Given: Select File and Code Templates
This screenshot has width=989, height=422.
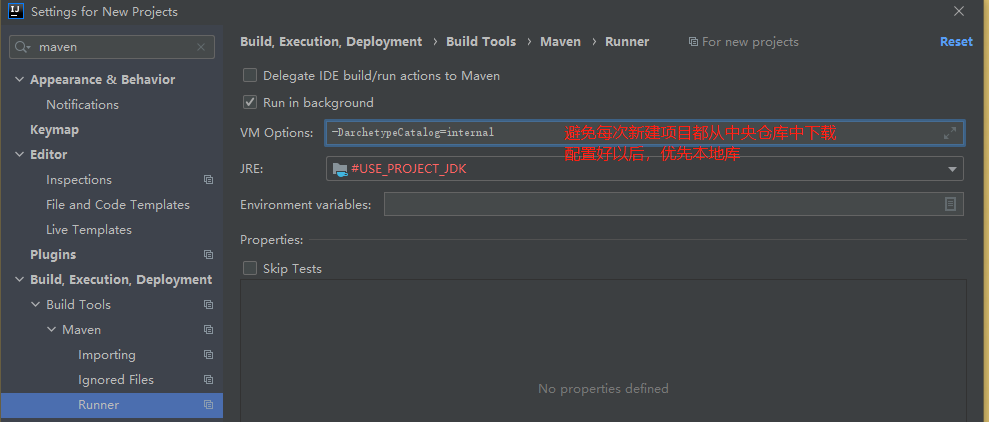Looking at the screenshot, I should coord(118,205).
